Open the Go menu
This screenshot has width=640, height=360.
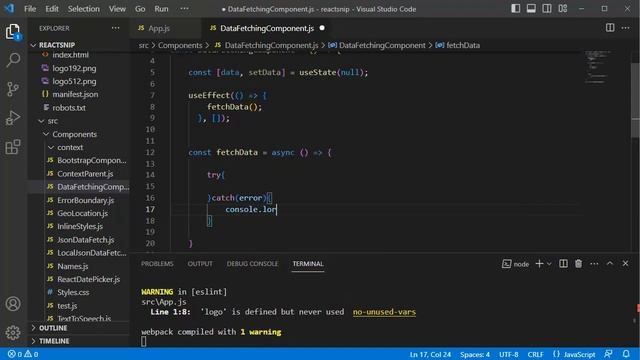140,9
